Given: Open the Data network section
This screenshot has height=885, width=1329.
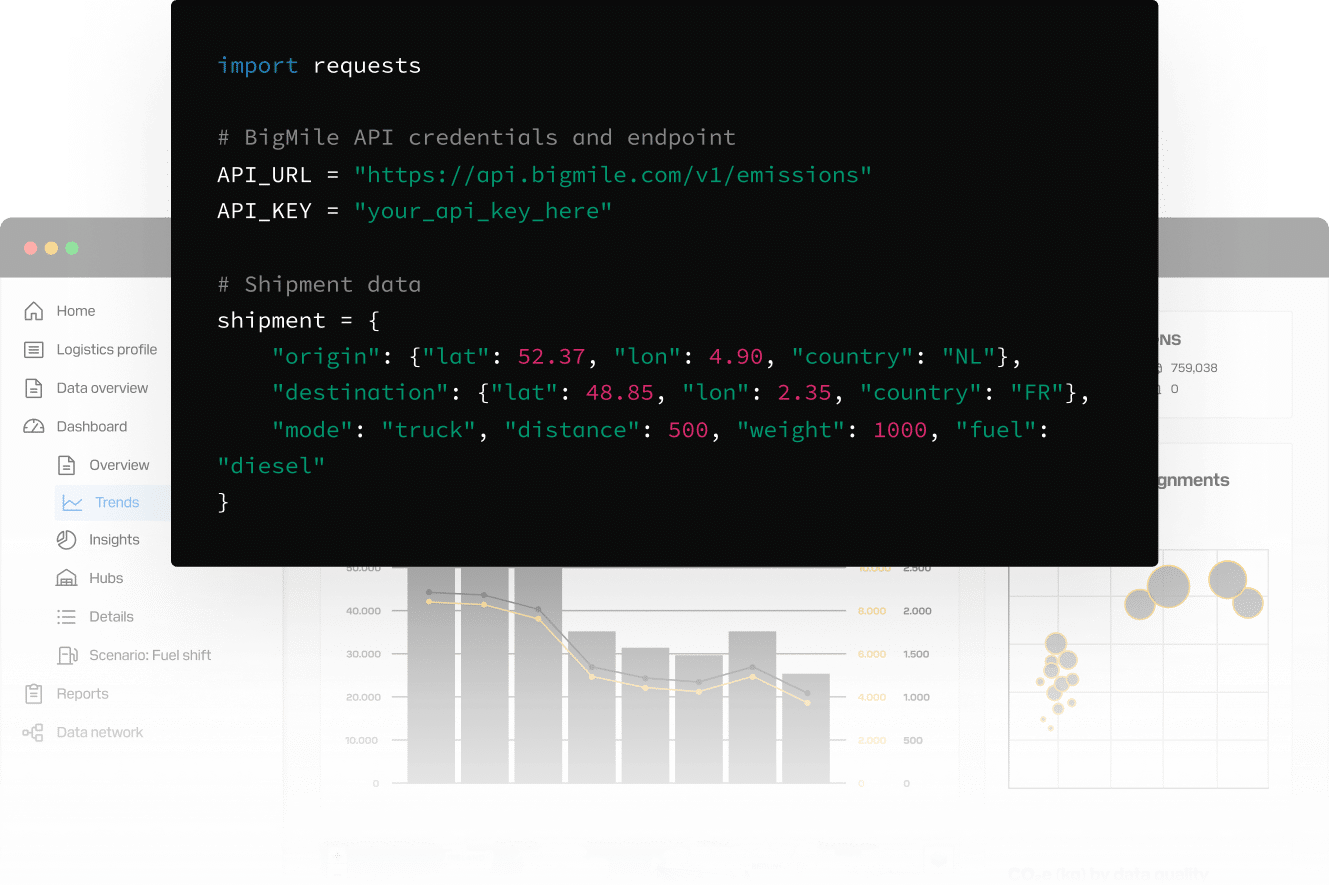Looking at the screenshot, I should (x=100, y=732).
